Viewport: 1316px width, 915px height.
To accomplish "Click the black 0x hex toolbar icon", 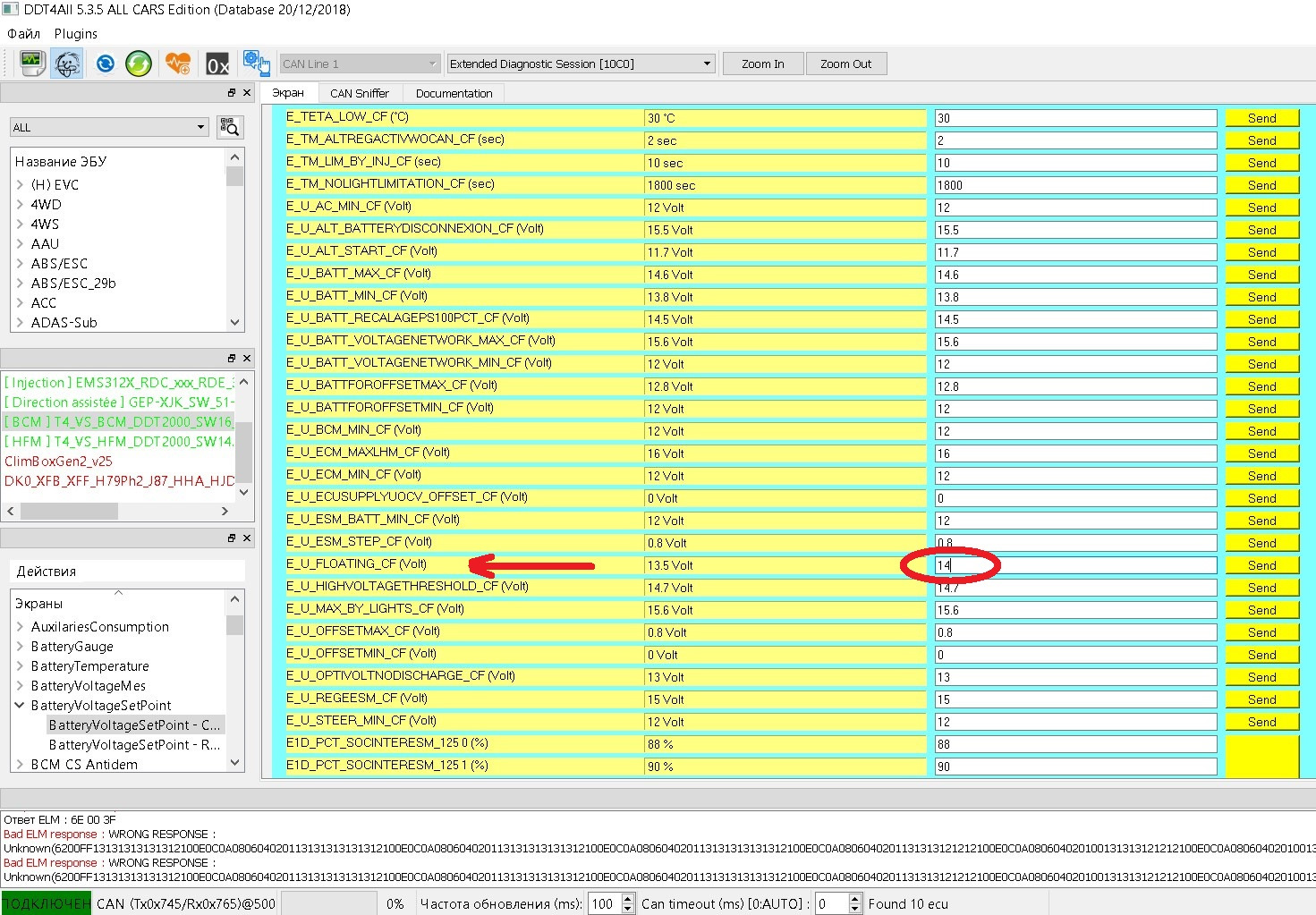I will tap(217, 64).
